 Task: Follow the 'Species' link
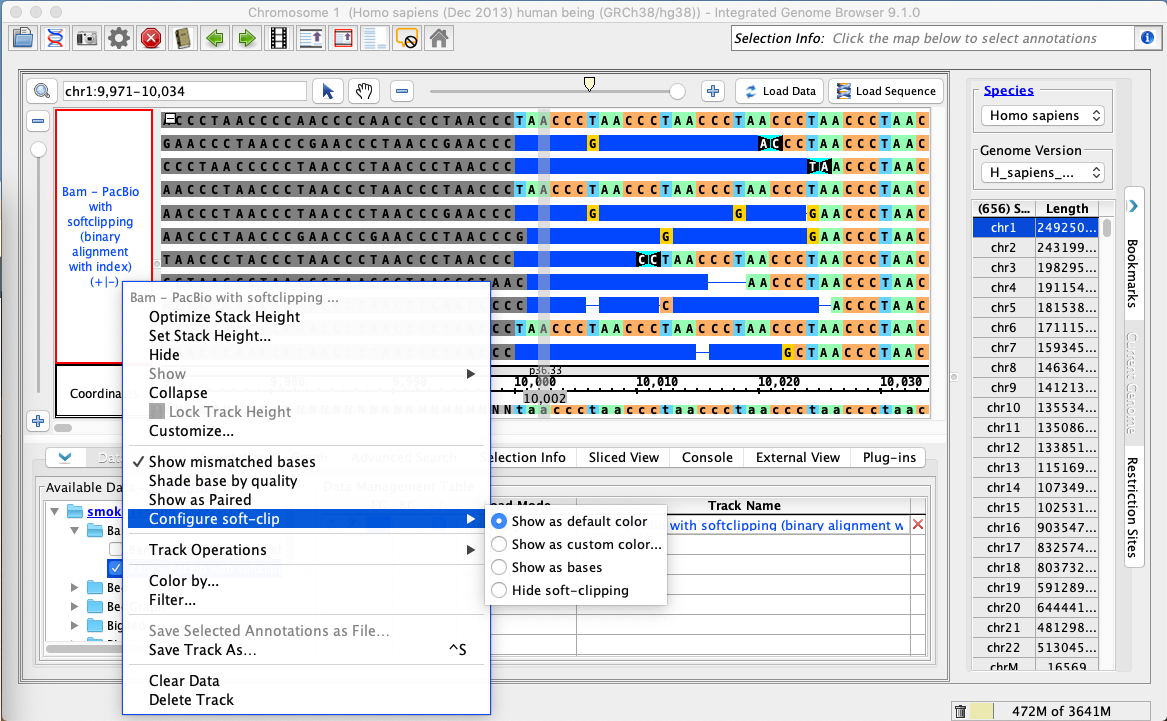tap(1008, 90)
